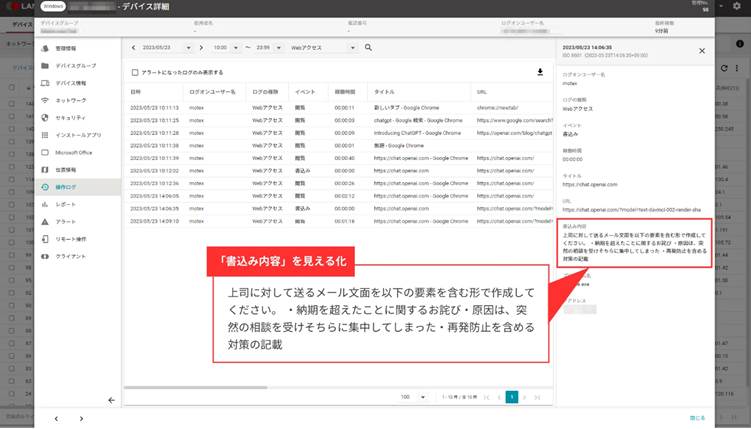
Task: Open デバイス情報 in the sidebar
Action: click(x=70, y=83)
